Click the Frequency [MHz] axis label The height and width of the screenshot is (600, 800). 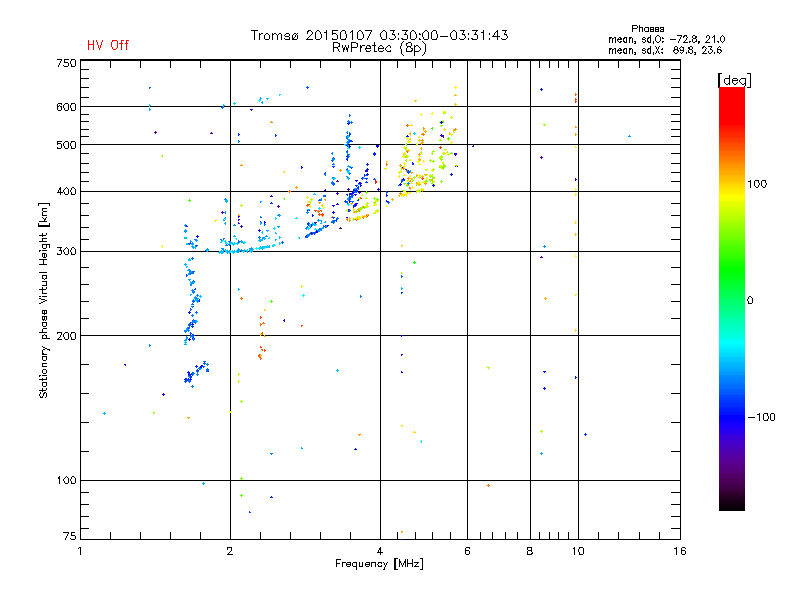[379, 565]
